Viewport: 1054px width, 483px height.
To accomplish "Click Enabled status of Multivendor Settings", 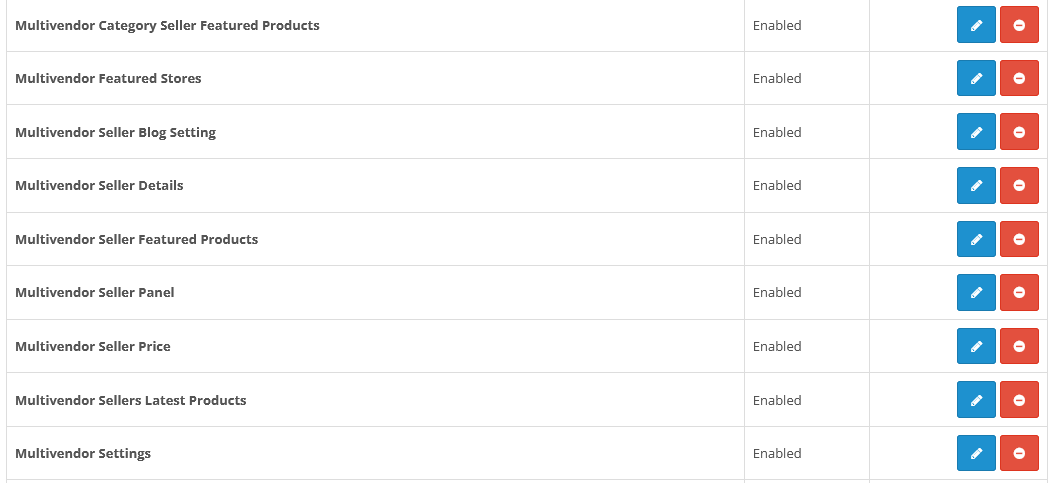I will pyautogui.click(x=777, y=453).
